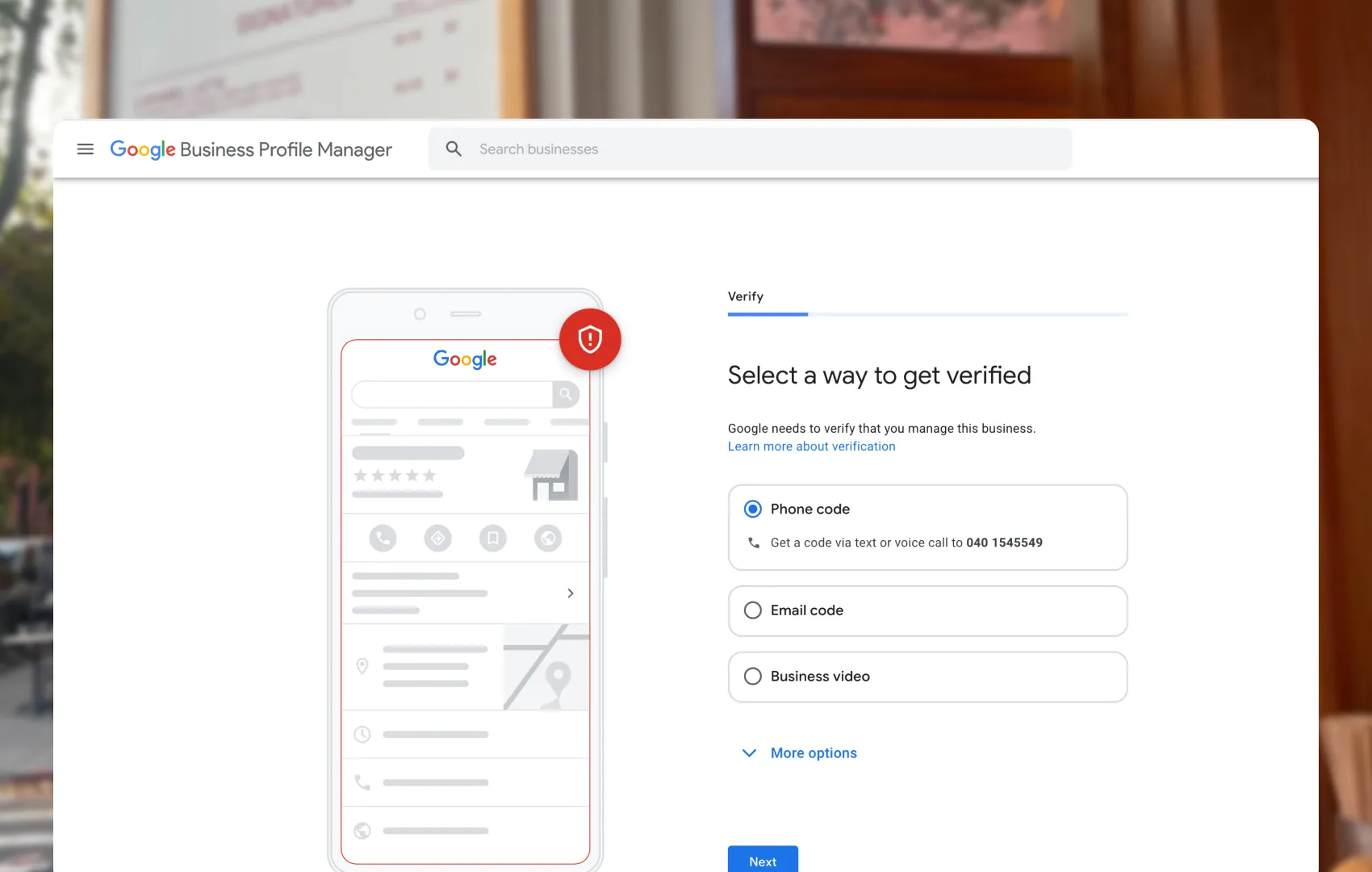
Task: Select the Business video radio button
Action: (x=752, y=677)
